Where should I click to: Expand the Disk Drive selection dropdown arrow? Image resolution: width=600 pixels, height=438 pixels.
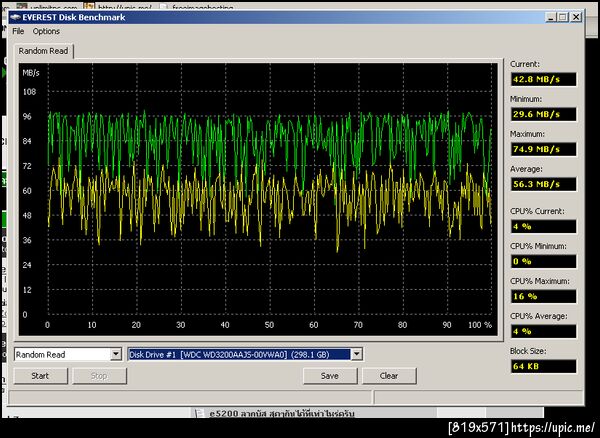[356, 355]
